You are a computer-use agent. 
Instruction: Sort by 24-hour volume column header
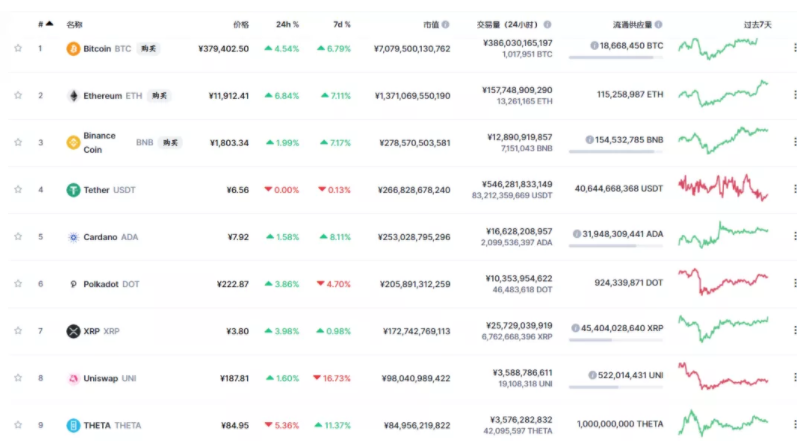point(507,24)
